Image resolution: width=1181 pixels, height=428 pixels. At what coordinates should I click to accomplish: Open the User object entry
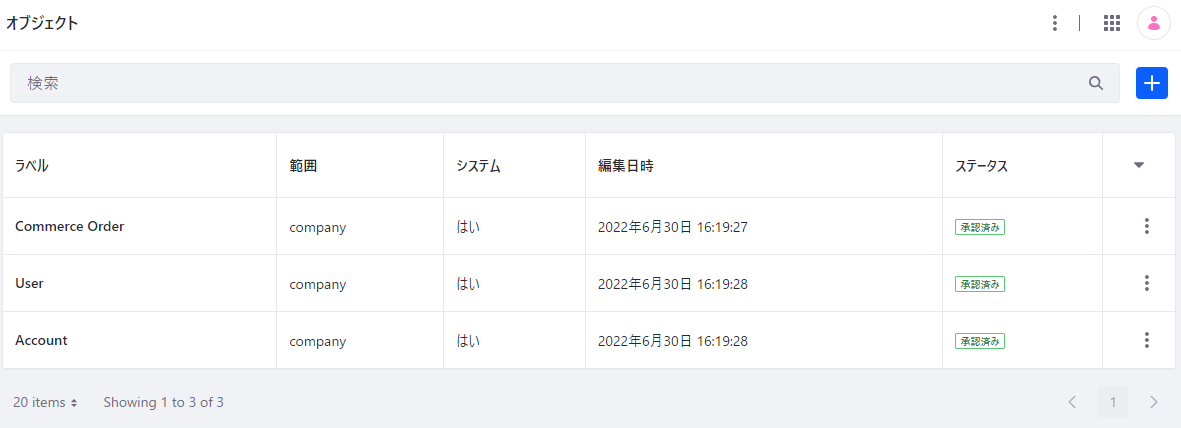click(x=29, y=283)
